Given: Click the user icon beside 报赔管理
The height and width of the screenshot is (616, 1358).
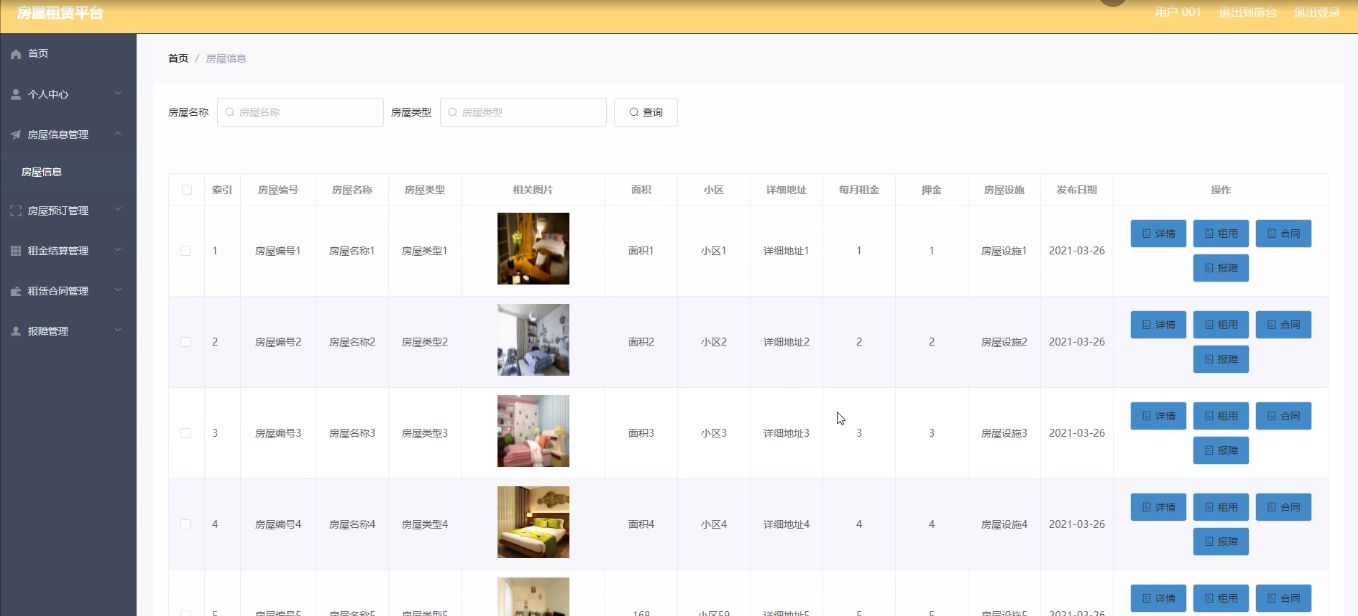Looking at the screenshot, I should coord(16,331).
